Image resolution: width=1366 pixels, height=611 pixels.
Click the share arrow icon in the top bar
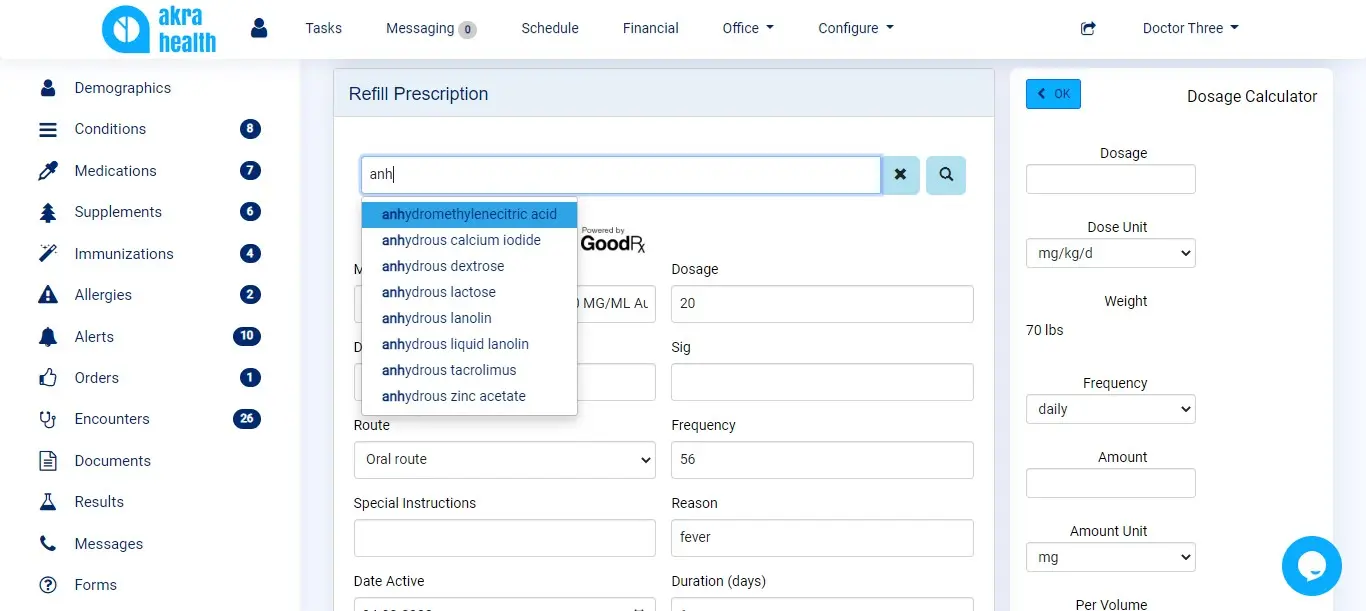[1087, 28]
